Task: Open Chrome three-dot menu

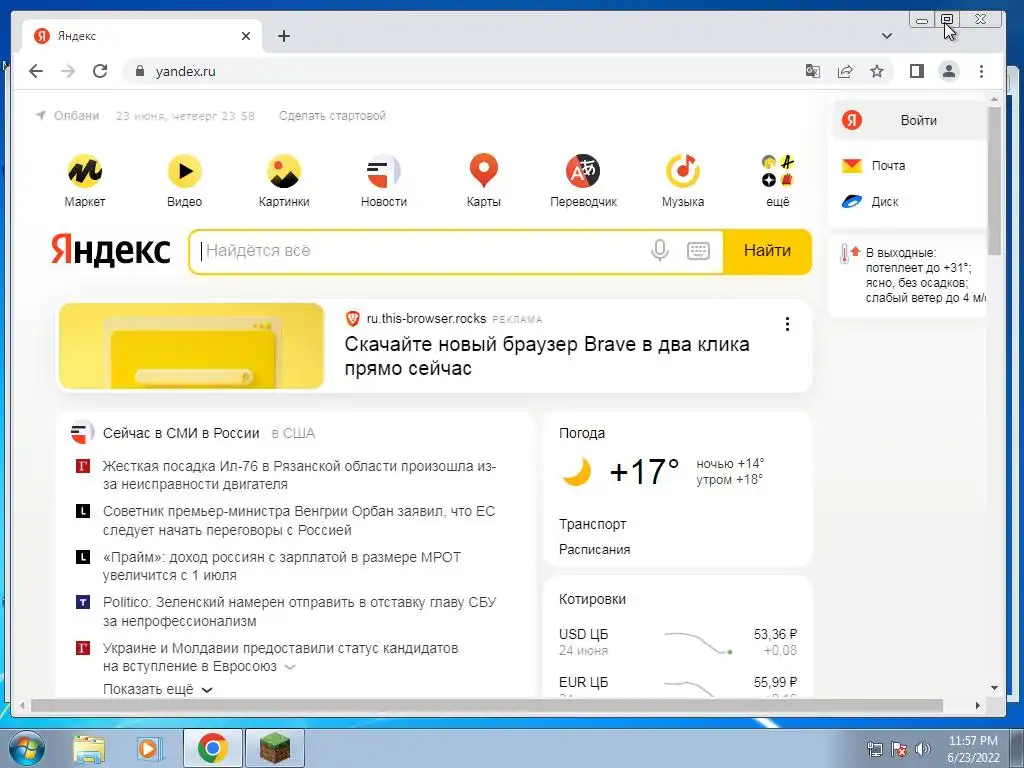Action: 982,71
